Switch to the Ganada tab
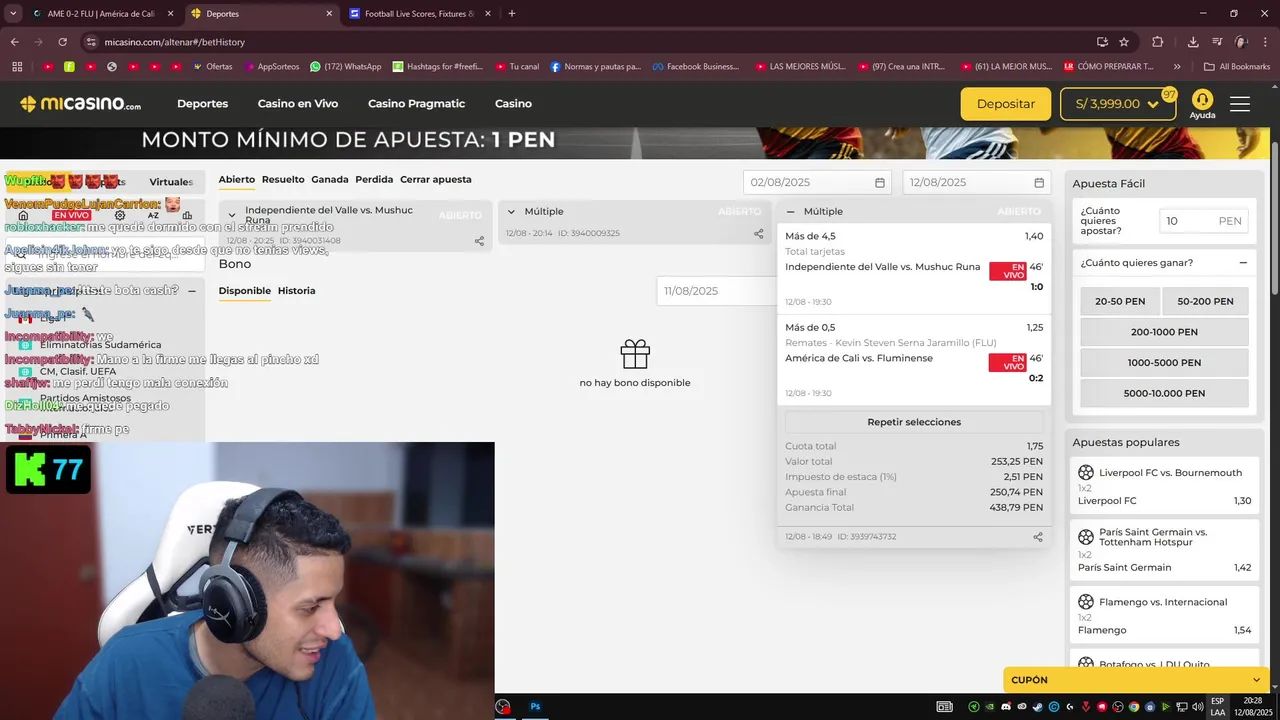The width and height of the screenshot is (1280, 720). (330, 180)
